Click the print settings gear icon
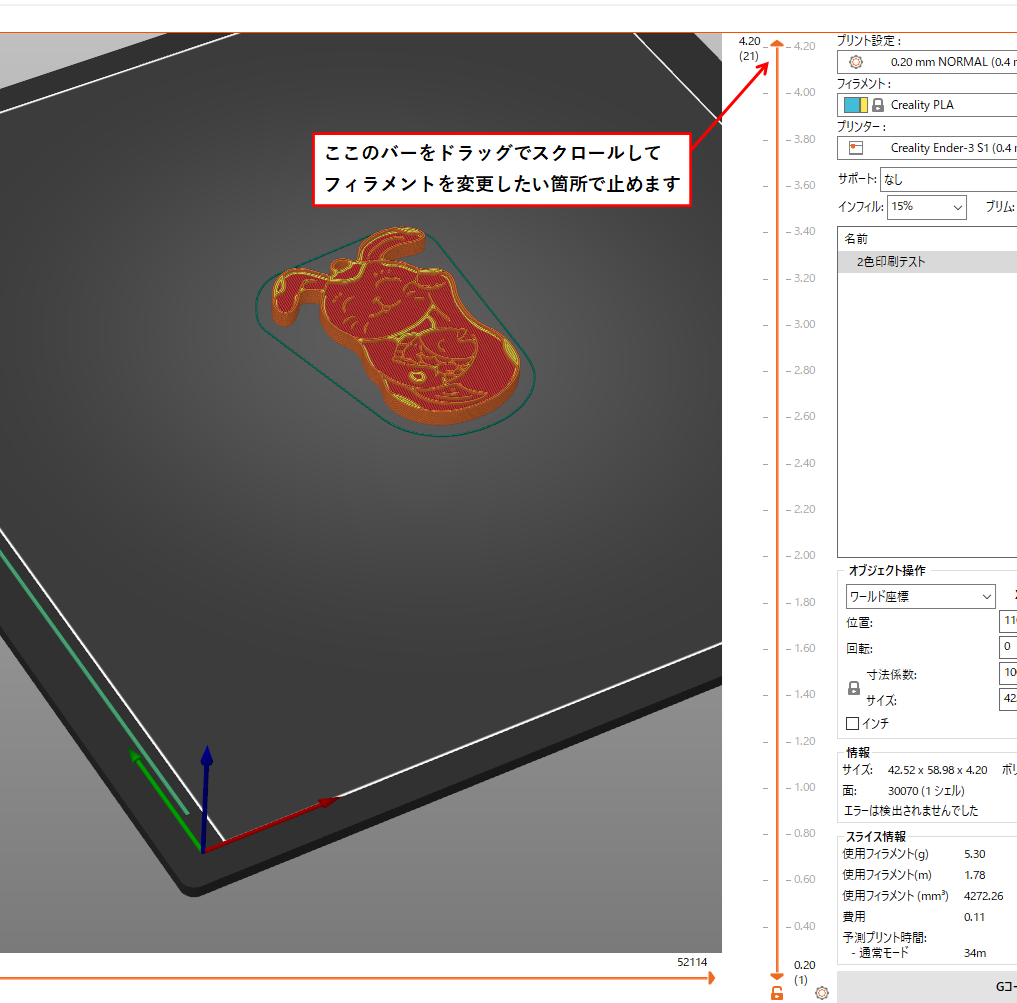The image size is (1017, 1003). (855, 62)
